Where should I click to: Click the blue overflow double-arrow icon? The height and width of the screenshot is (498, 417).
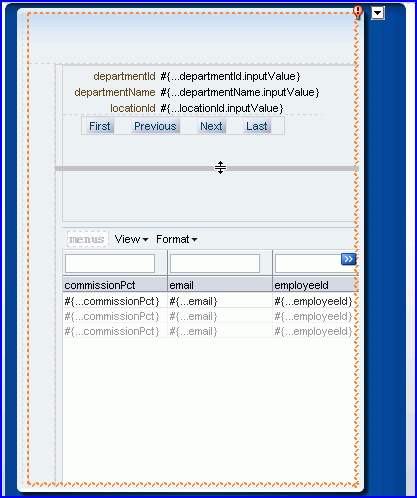(348, 259)
